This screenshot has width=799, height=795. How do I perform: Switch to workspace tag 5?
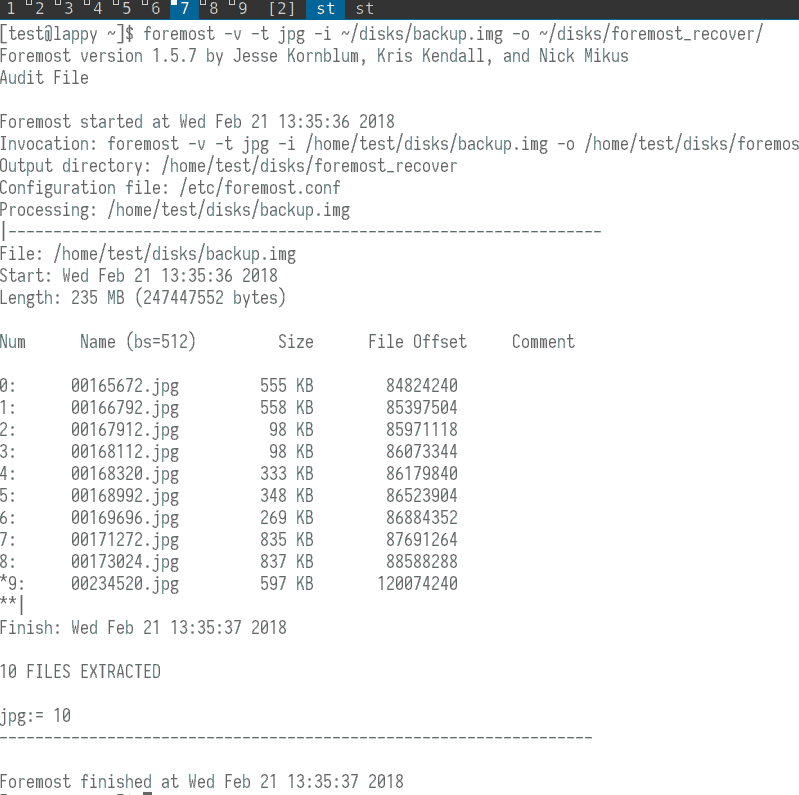pos(125,9)
